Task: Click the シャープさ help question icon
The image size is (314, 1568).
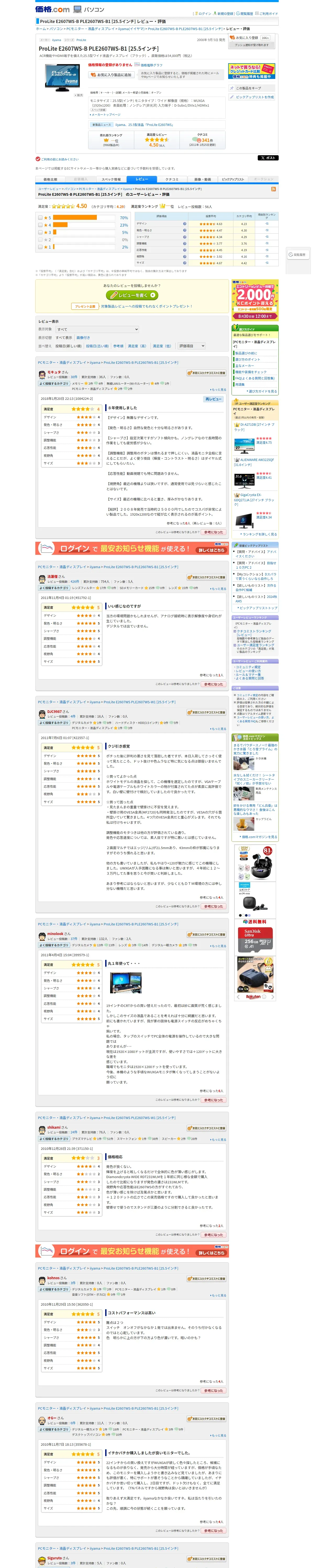Action: (x=185, y=237)
